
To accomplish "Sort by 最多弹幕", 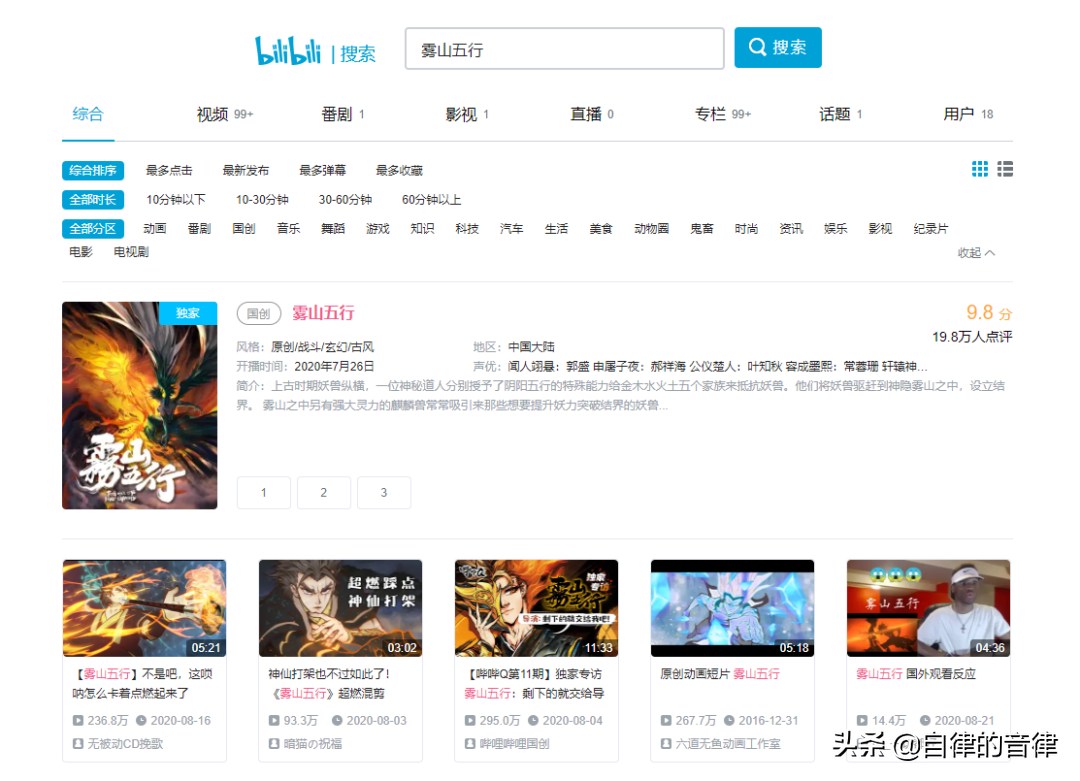I will 322,171.
